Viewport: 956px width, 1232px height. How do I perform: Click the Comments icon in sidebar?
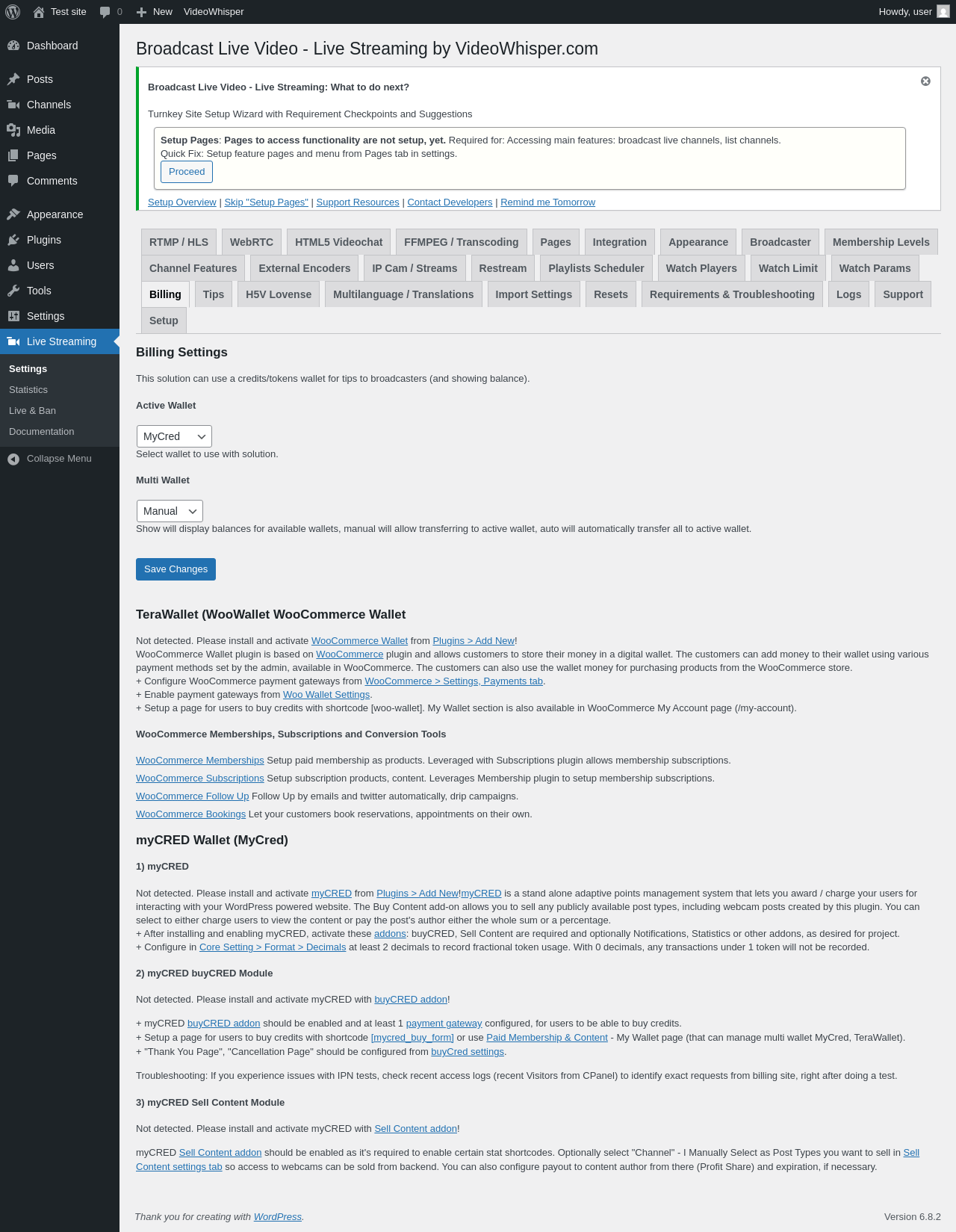(x=13, y=181)
